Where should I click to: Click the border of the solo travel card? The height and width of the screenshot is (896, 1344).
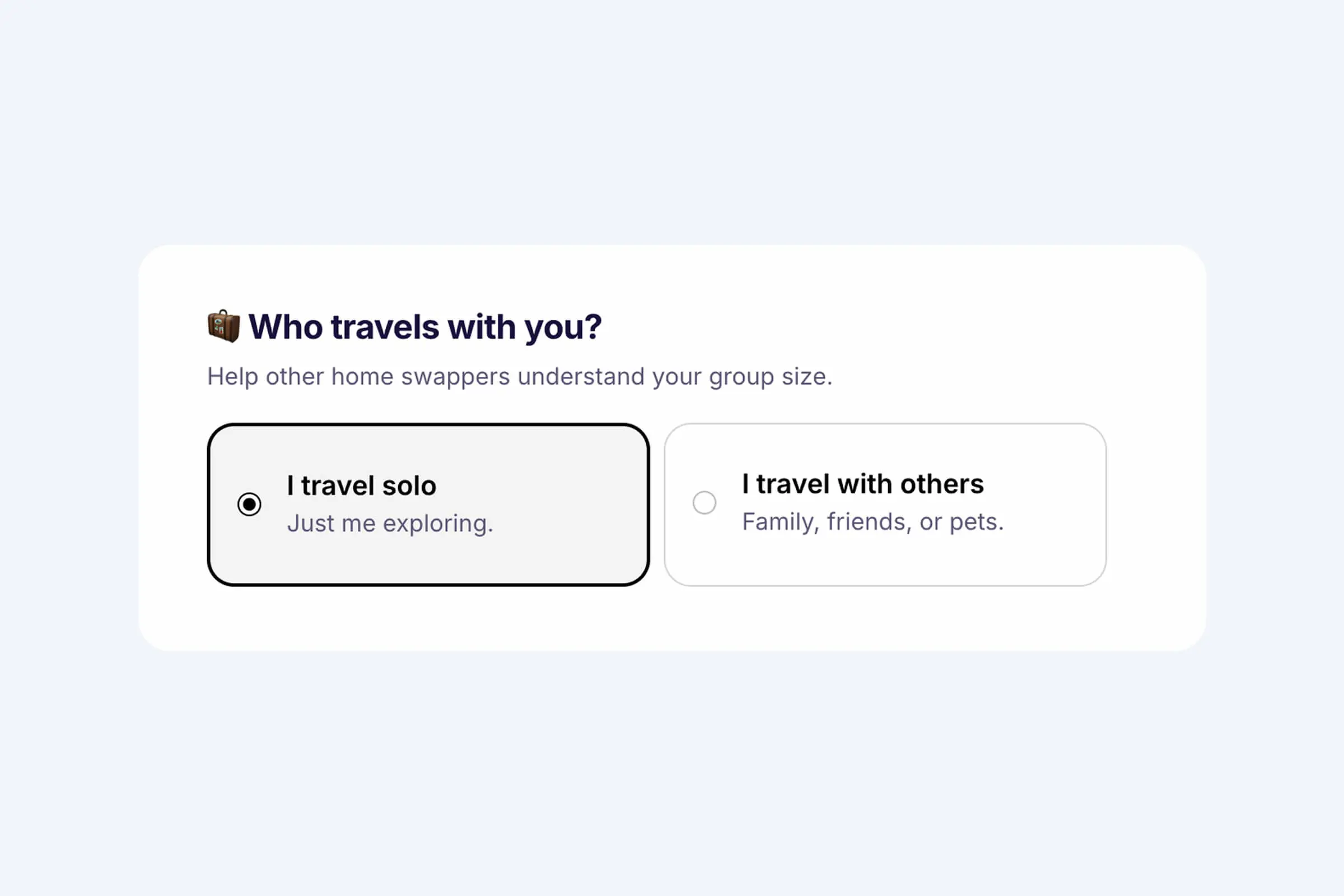(428, 424)
